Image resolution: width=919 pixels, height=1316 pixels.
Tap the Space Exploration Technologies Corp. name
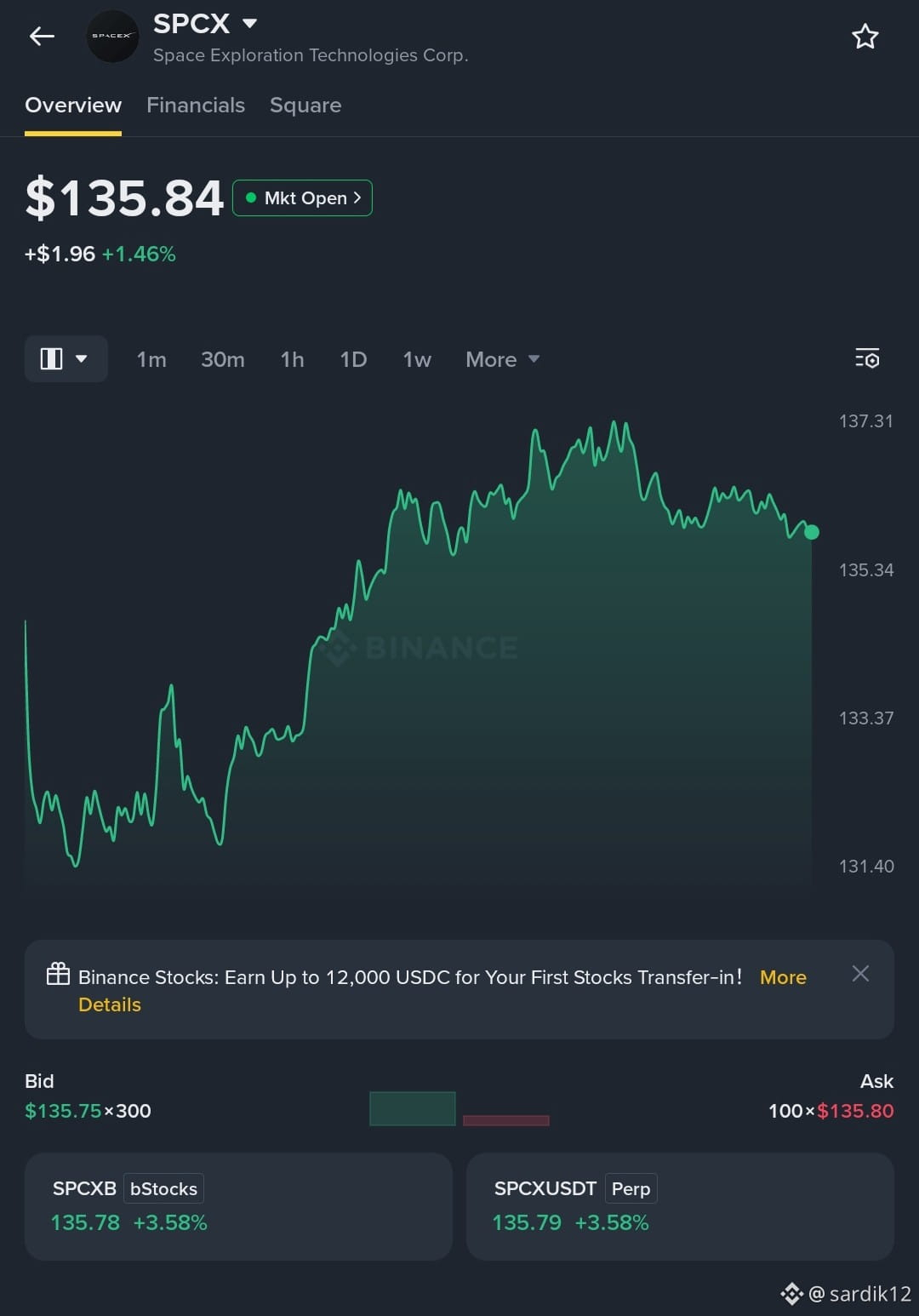[x=311, y=55]
